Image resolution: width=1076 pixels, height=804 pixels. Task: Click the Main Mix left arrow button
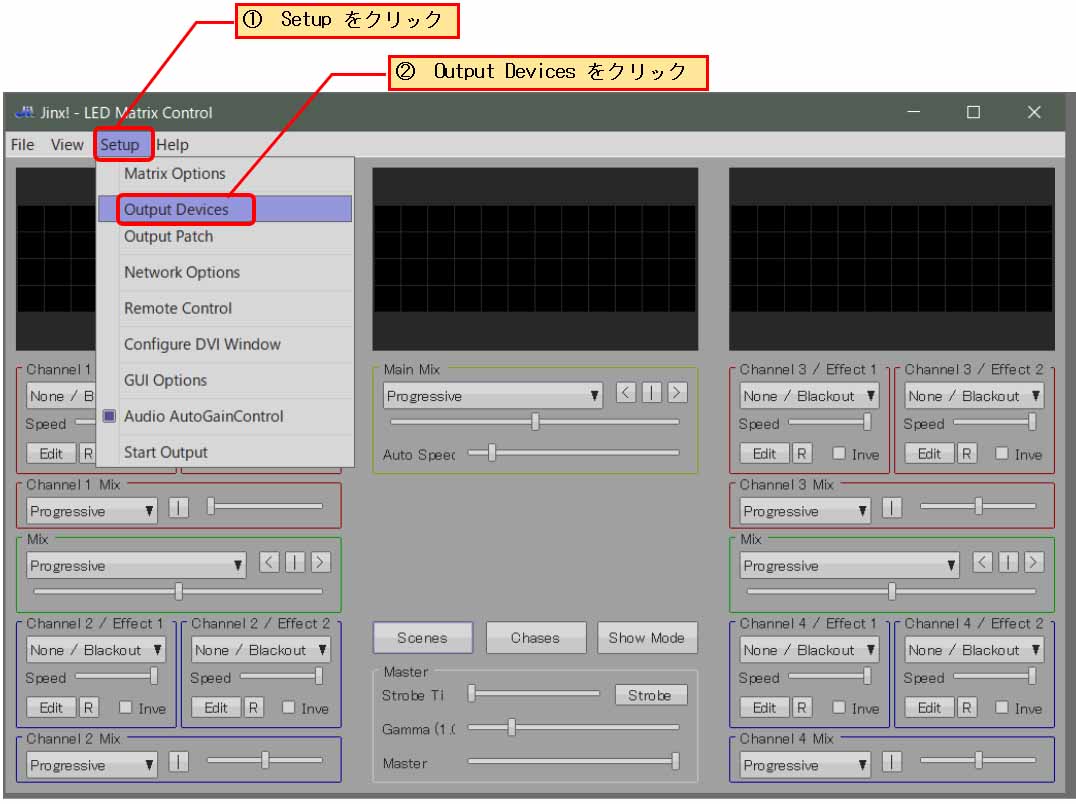coord(626,393)
